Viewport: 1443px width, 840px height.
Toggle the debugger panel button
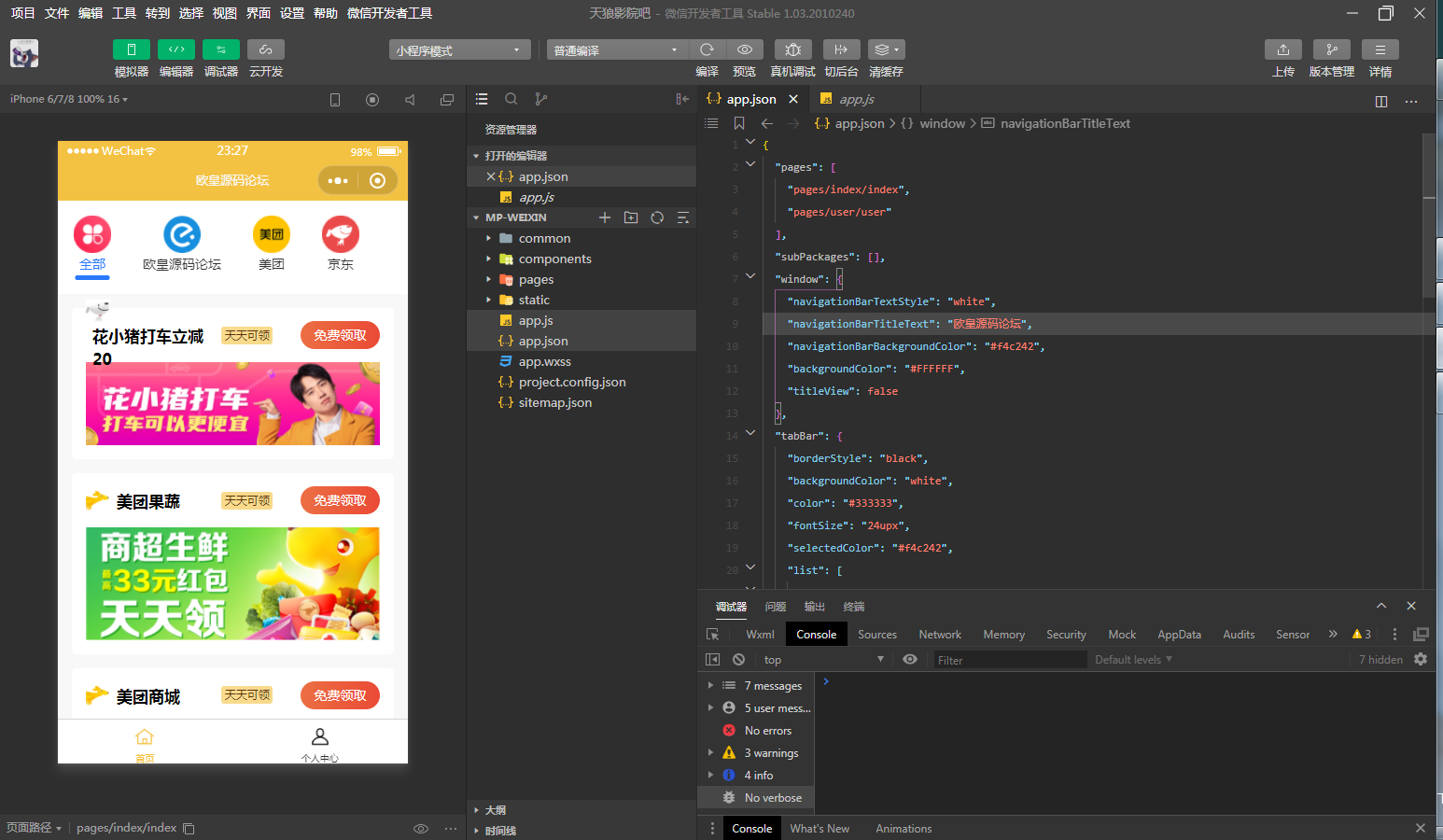point(221,49)
